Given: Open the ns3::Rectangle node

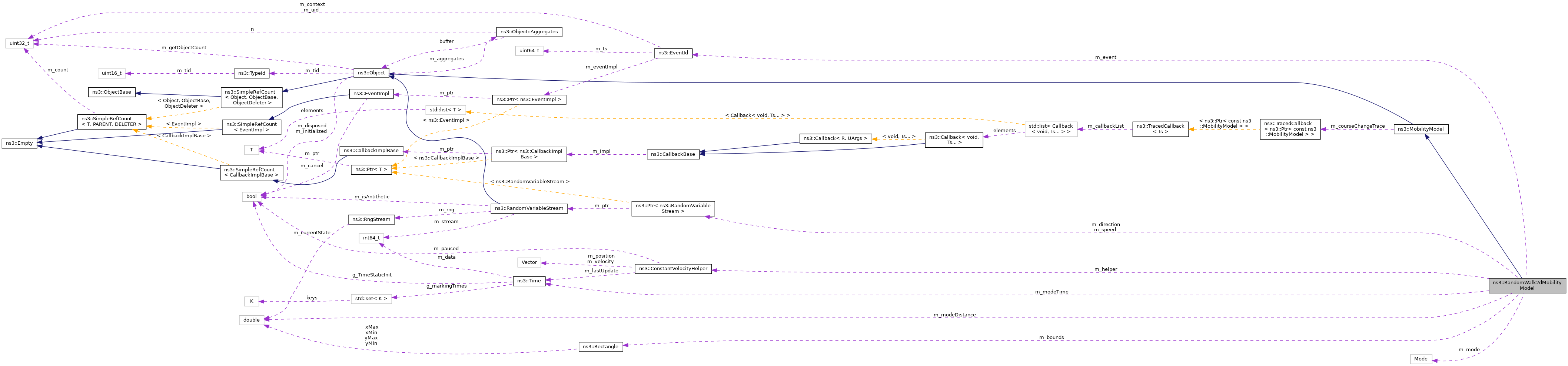Looking at the screenshot, I should tap(600, 346).
